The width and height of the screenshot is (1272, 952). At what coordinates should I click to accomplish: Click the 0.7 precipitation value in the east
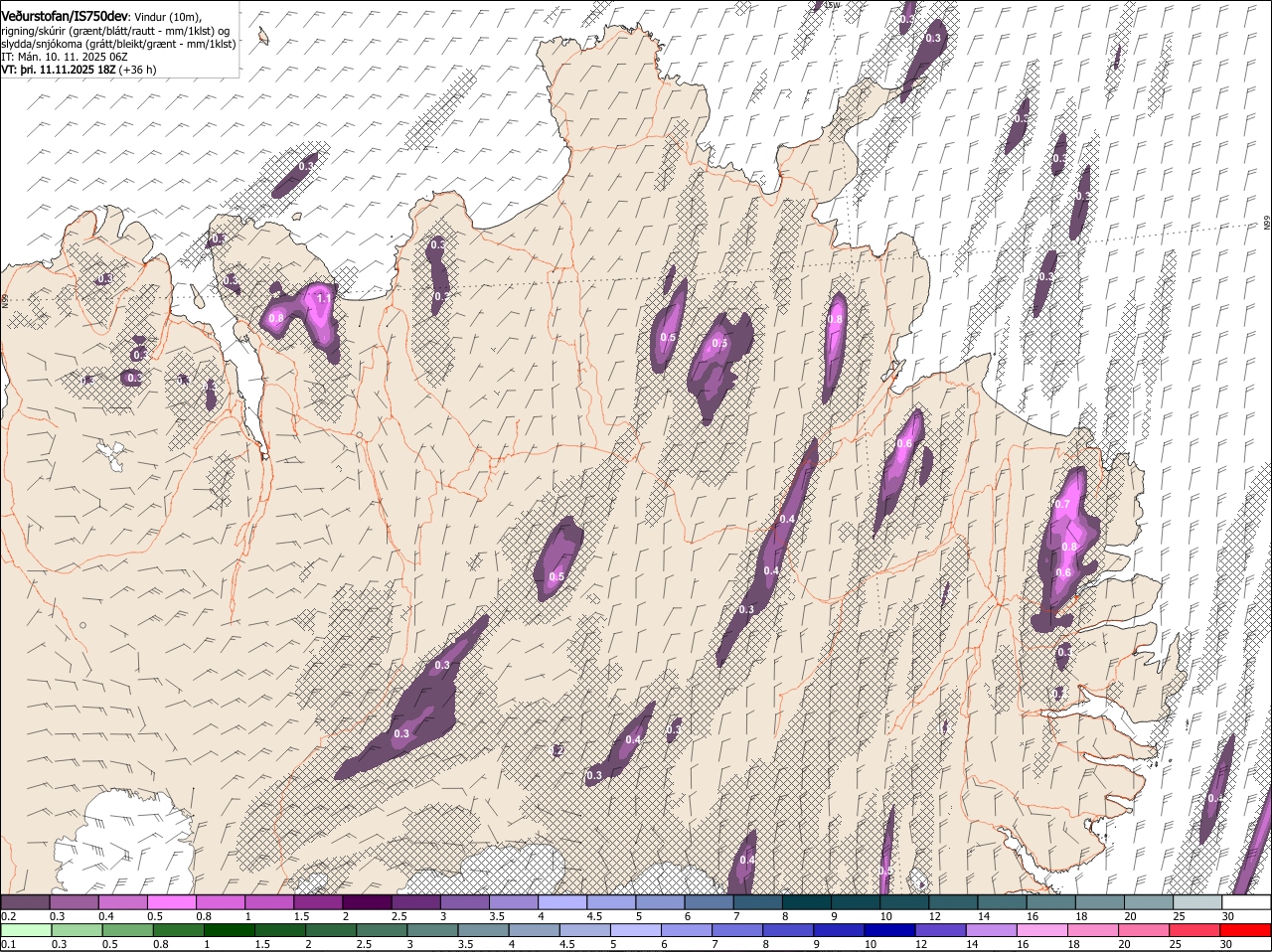click(1062, 505)
